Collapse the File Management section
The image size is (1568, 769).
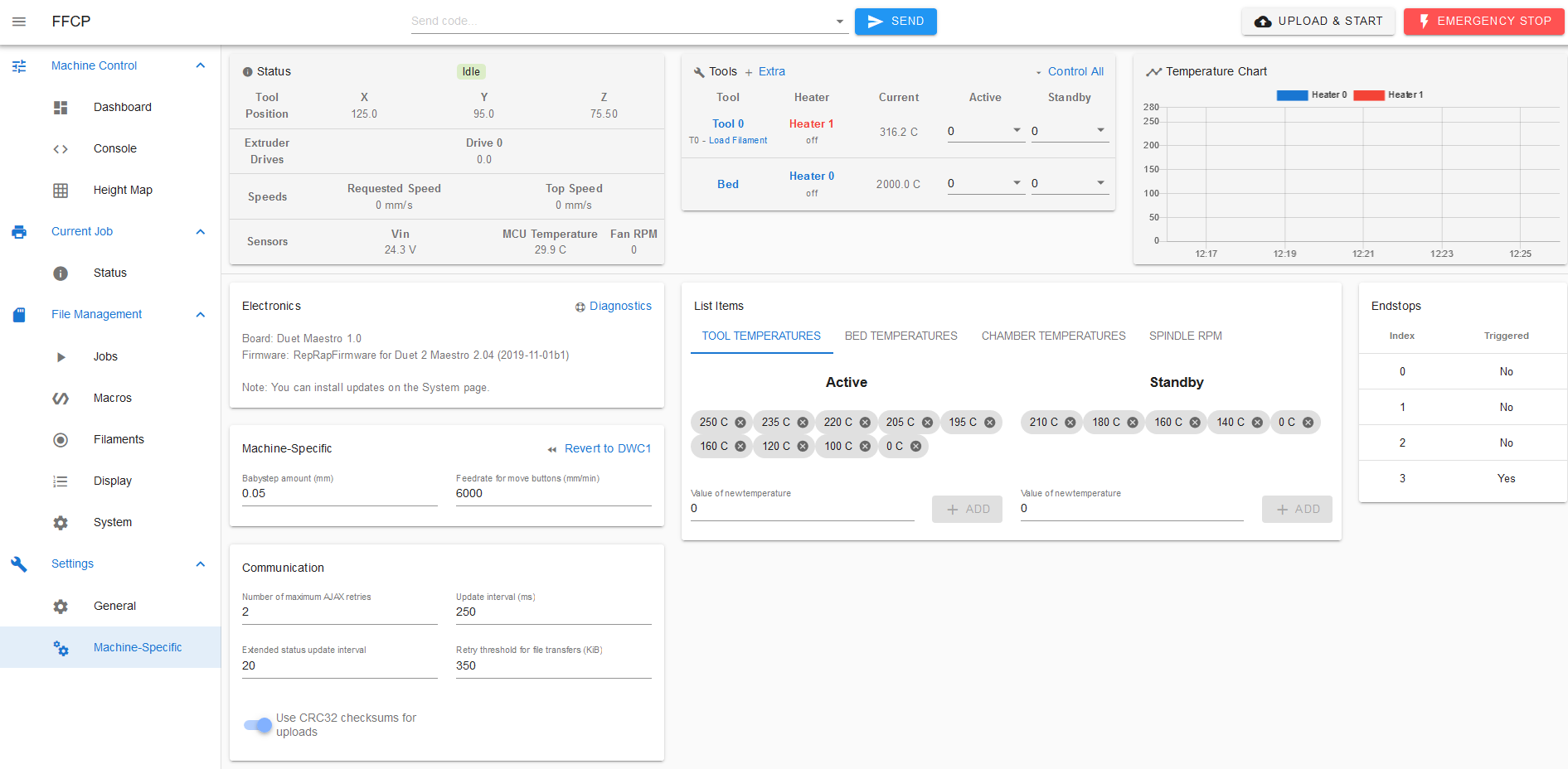(x=200, y=315)
